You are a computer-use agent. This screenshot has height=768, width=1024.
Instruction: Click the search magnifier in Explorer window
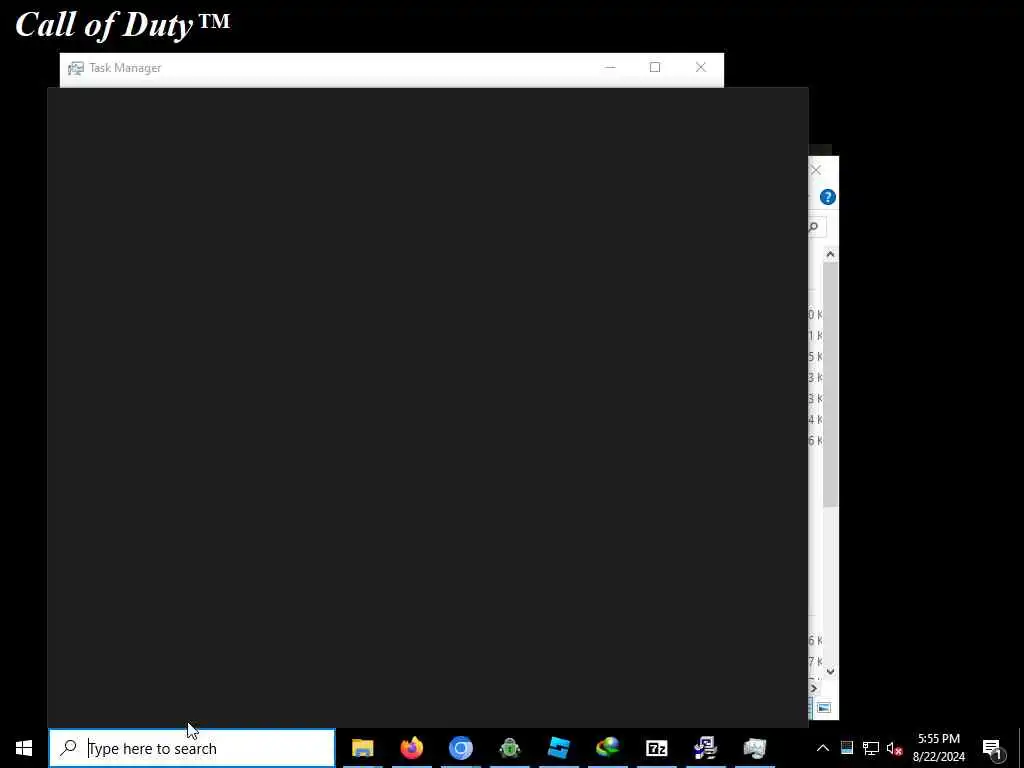tap(814, 227)
